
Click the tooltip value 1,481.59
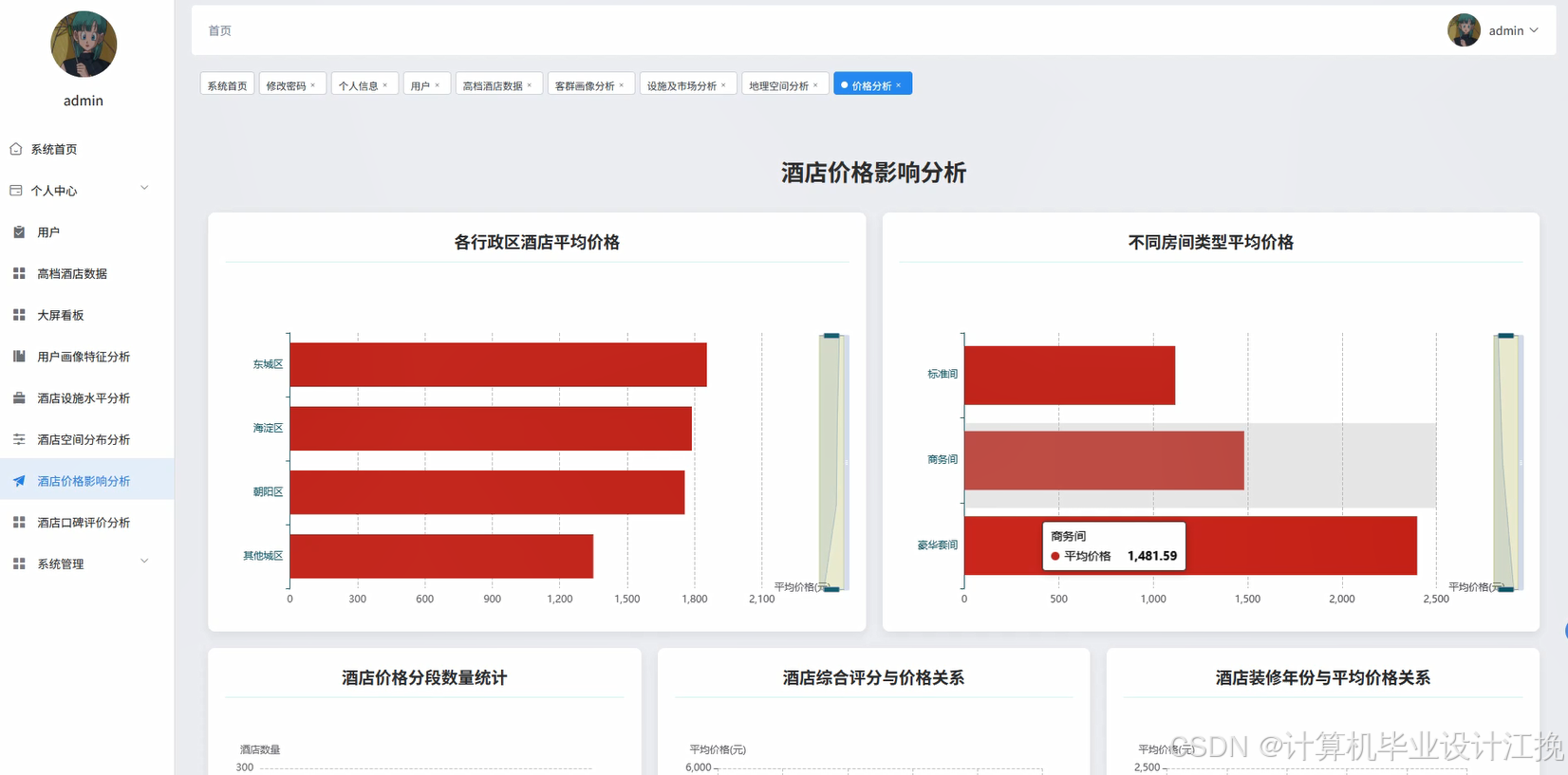pos(1152,556)
